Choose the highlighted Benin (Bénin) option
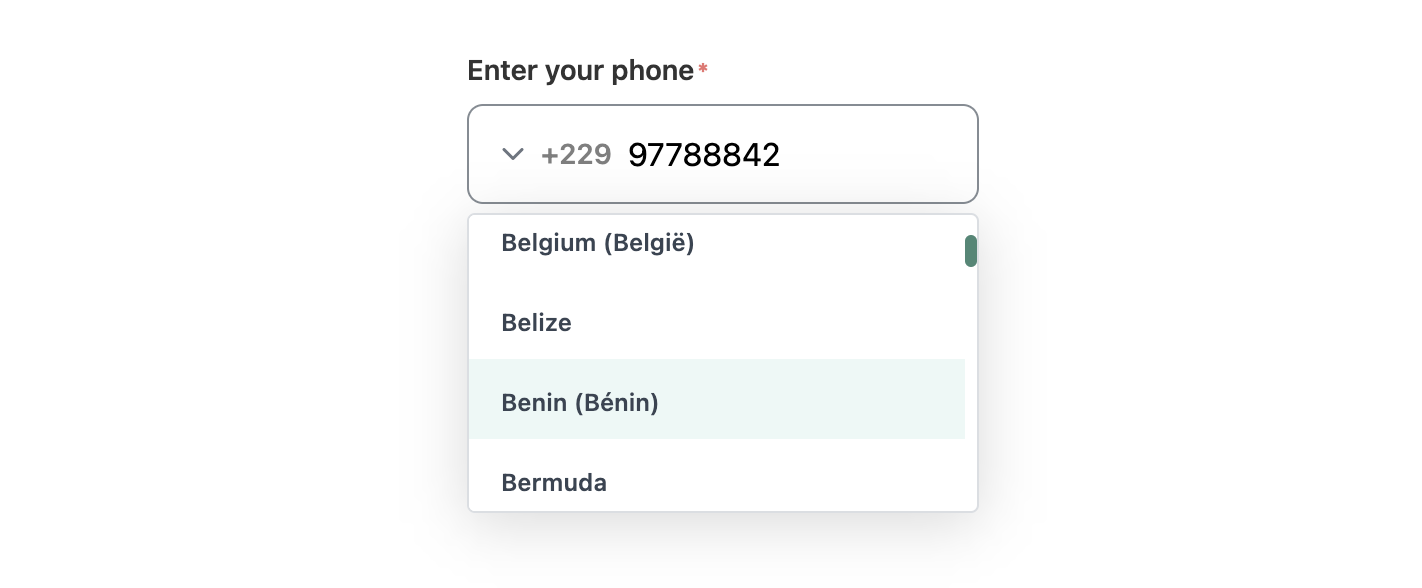Viewport: 1422px width, 588px height. click(x=580, y=403)
